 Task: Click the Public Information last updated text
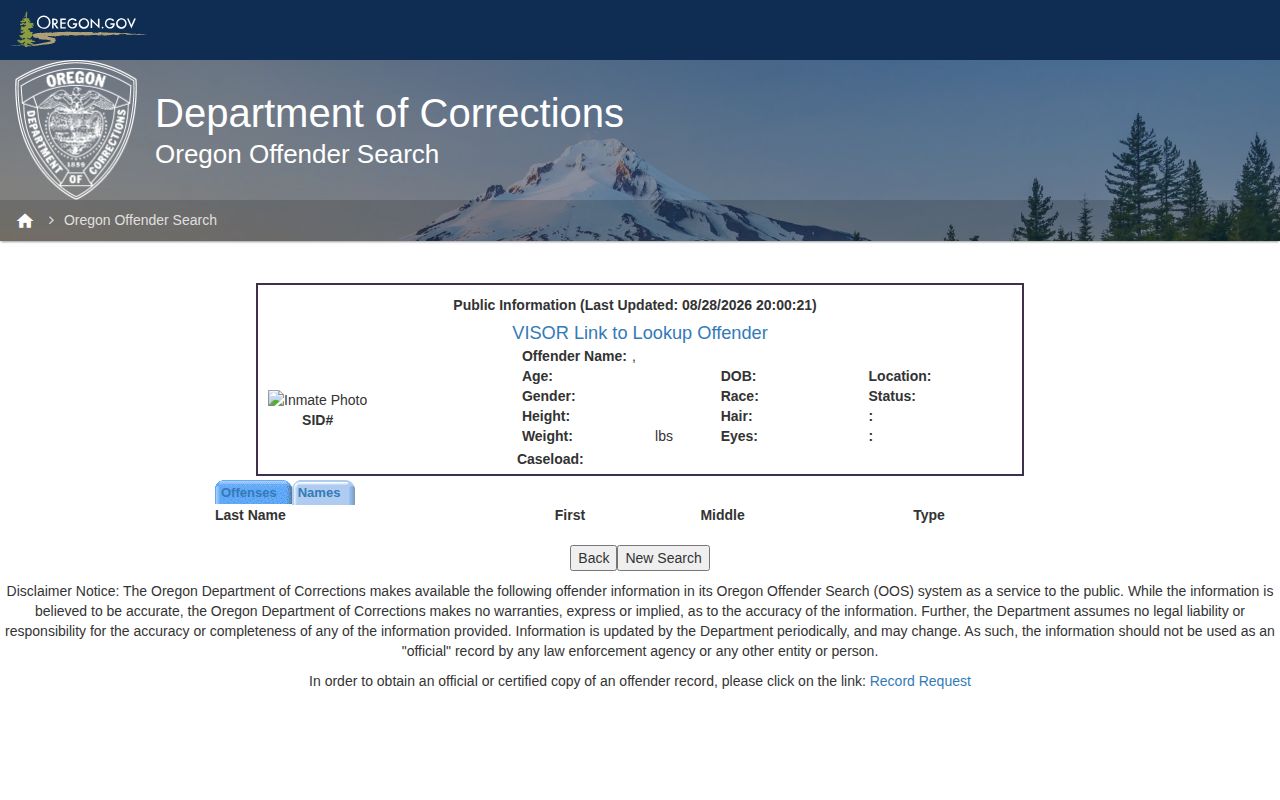pyautogui.click(x=635, y=305)
